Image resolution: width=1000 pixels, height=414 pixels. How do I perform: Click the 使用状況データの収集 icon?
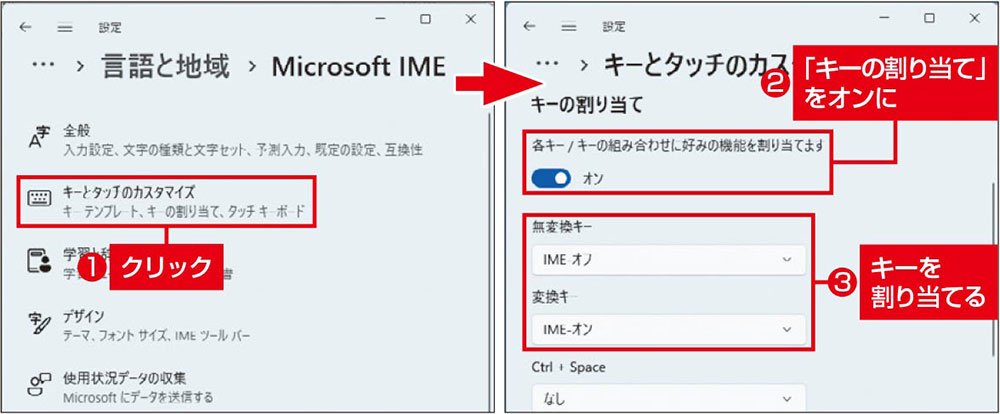[x=39, y=386]
